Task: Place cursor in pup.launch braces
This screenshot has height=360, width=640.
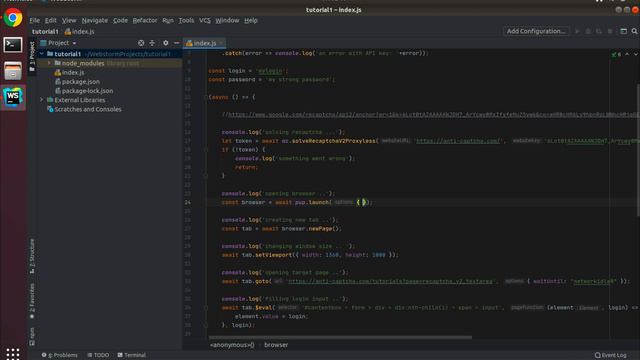Action: pos(361,202)
